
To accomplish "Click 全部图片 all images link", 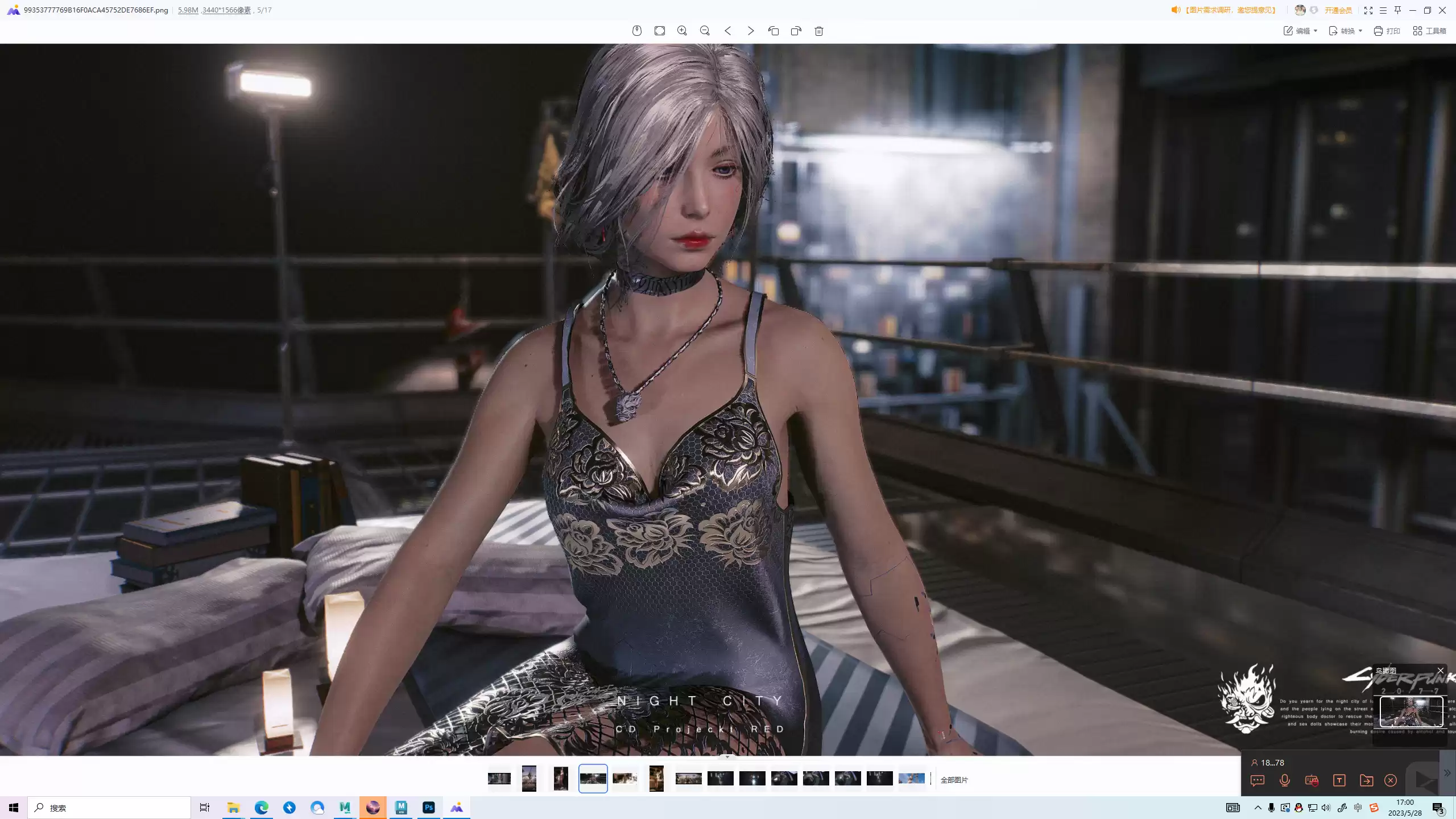I will tap(954, 780).
